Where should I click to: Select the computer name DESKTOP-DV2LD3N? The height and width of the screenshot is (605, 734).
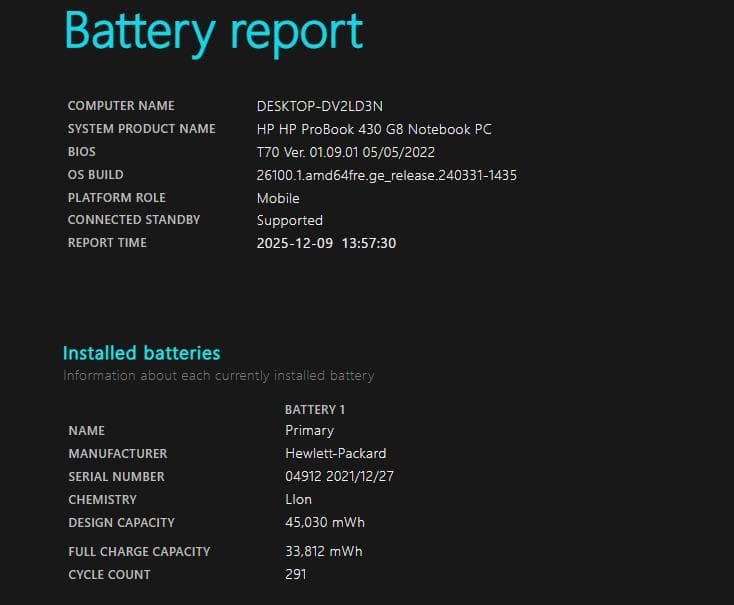click(x=319, y=106)
